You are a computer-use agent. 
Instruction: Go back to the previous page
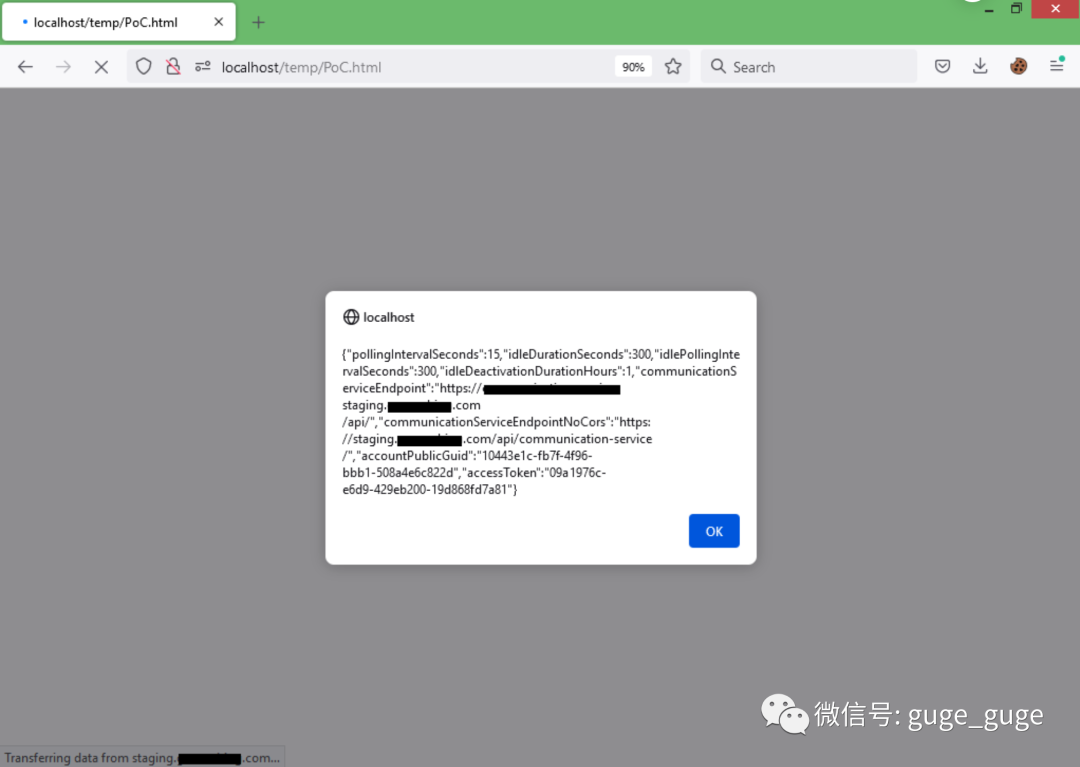[26, 67]
